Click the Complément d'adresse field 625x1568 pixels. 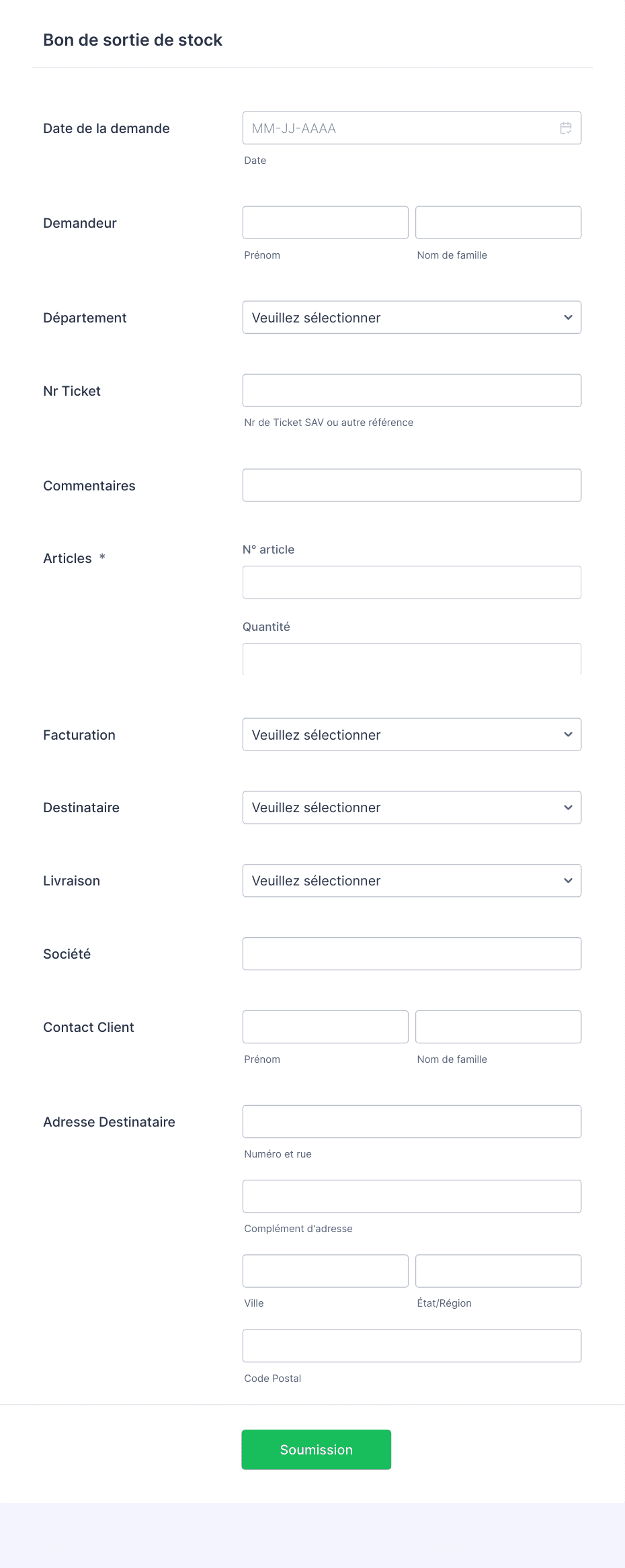(x=411, y=1196)
